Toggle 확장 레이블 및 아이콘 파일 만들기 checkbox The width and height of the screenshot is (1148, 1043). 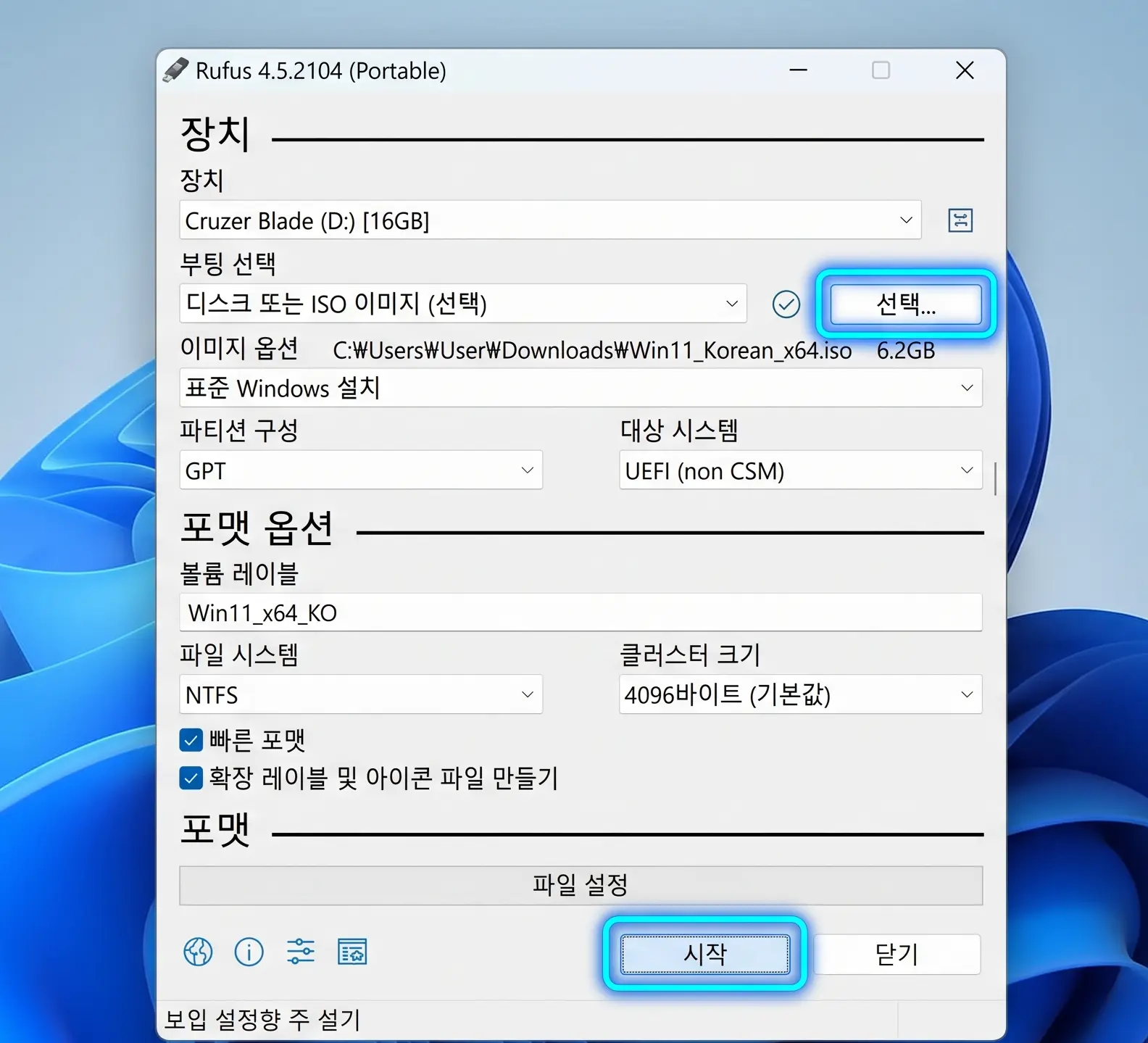click(191, 778)
